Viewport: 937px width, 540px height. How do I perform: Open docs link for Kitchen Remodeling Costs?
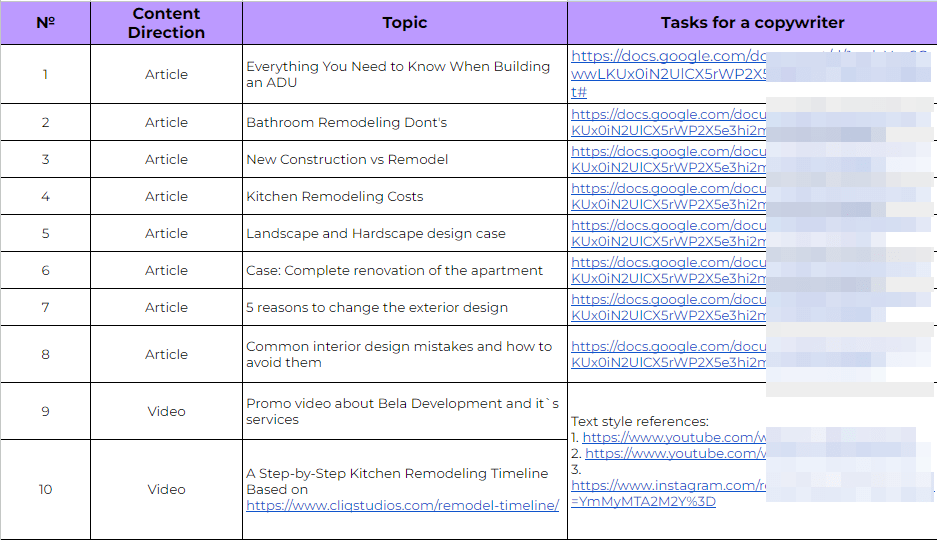tap(668, 197)
